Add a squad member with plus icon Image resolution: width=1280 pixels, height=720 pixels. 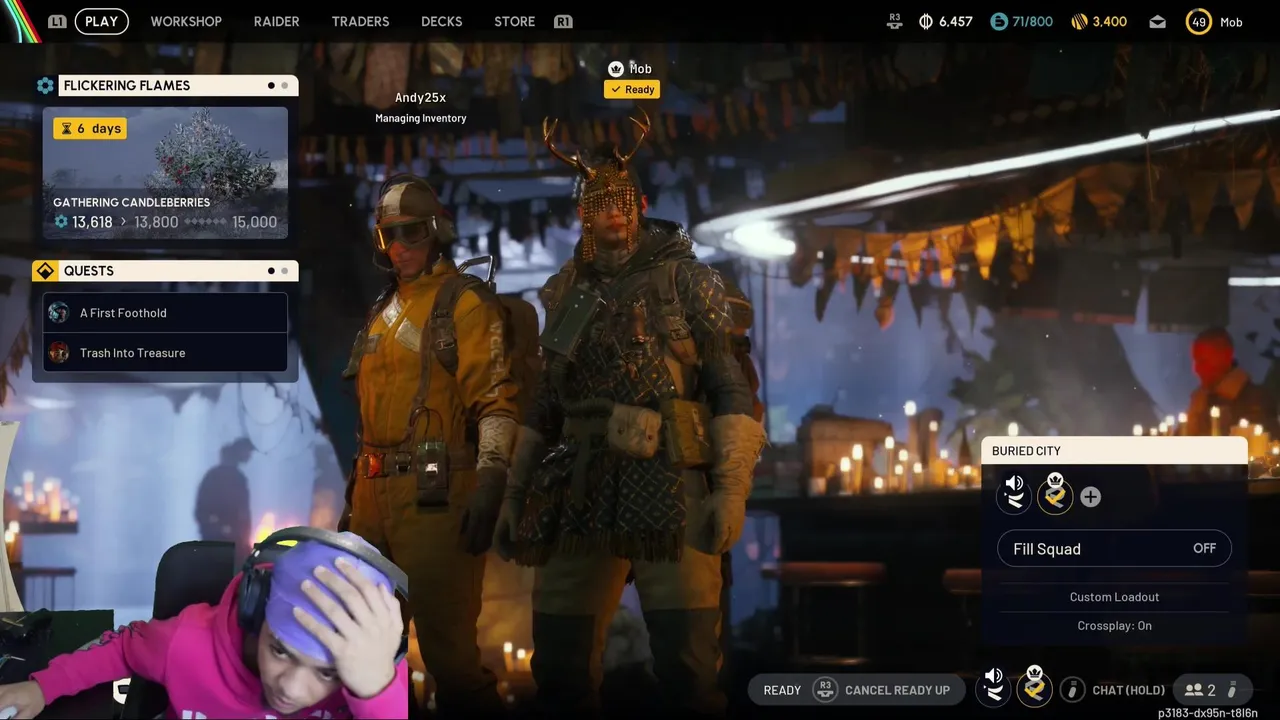1090,497
